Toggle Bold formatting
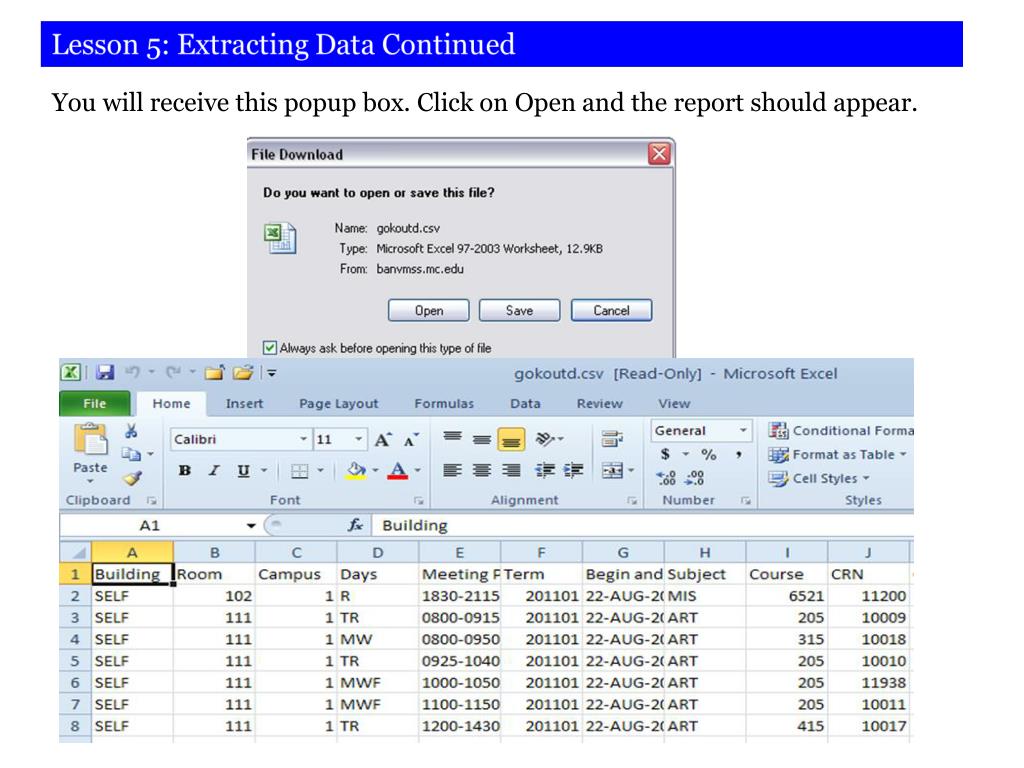The width and height of the screenshot is (1024, 768). [x=185, y=470]
